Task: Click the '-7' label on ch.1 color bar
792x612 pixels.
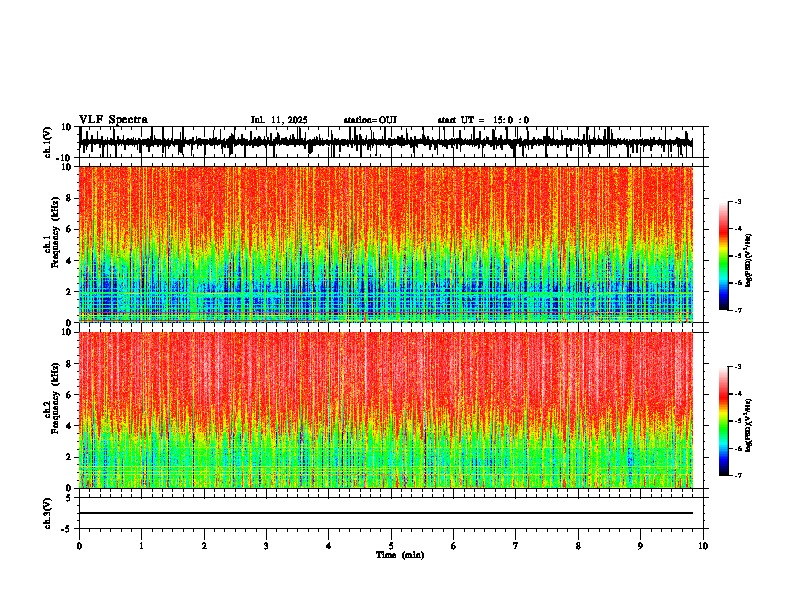Action: [x=738, y=310]
